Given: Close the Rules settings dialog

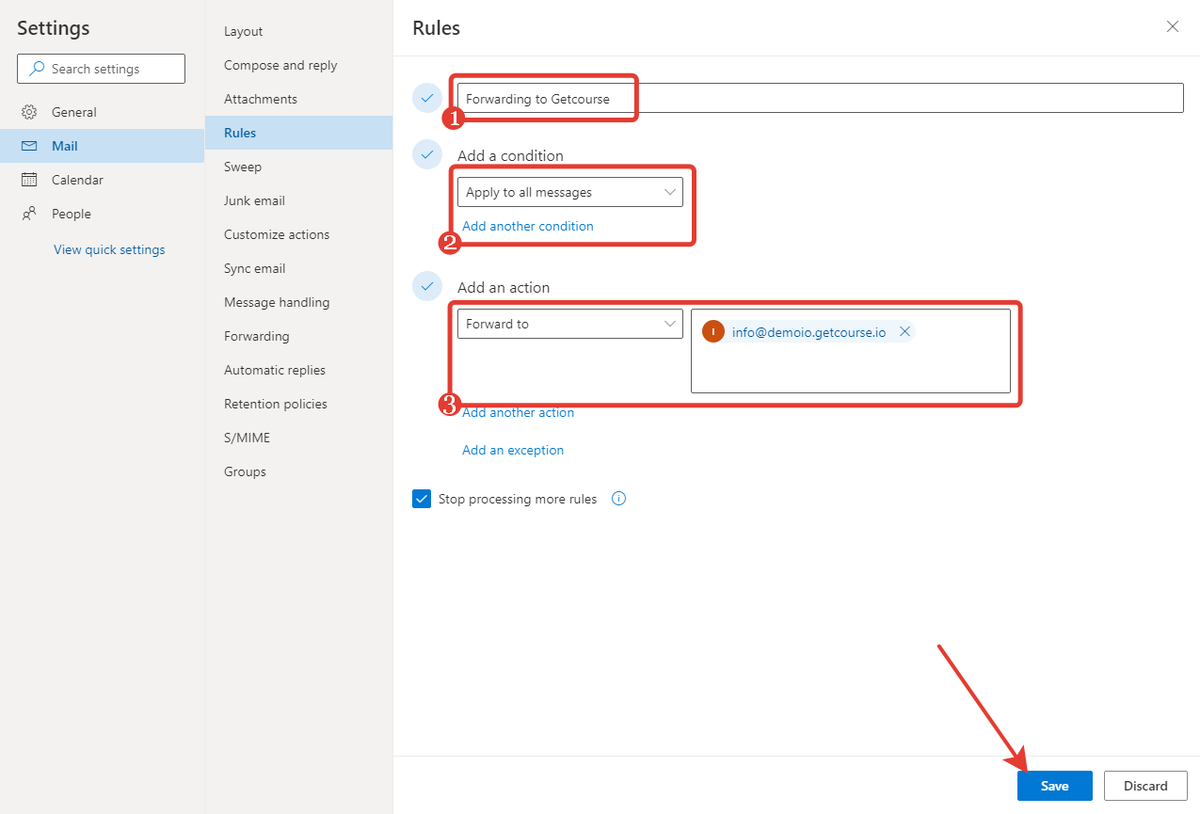Looking at the screenshot, I should pos(1173,27).
